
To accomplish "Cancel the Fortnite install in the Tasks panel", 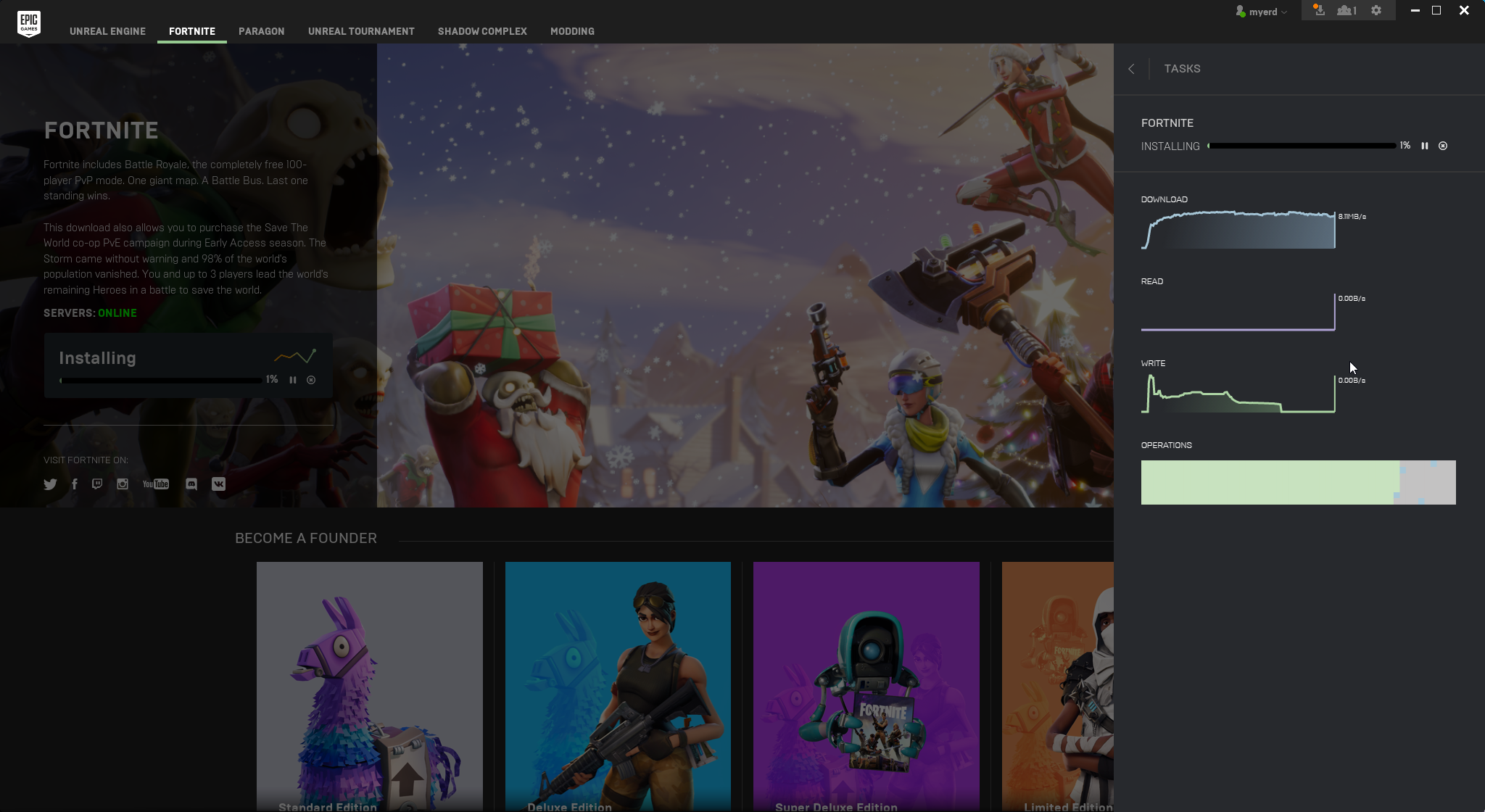I will coord(1443,146).
